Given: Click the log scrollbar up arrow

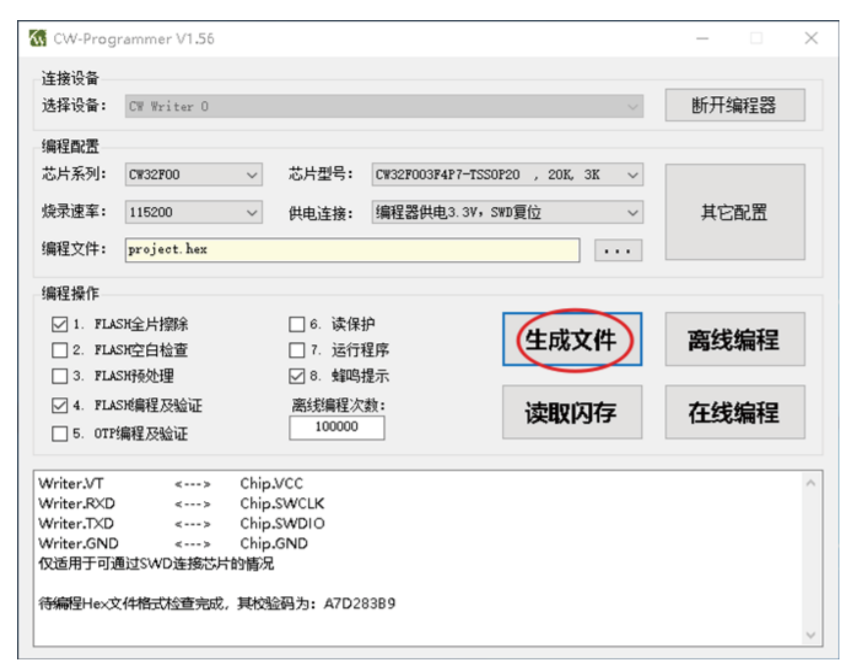Looking at the screenshot, I should click(x=810, y=483).
